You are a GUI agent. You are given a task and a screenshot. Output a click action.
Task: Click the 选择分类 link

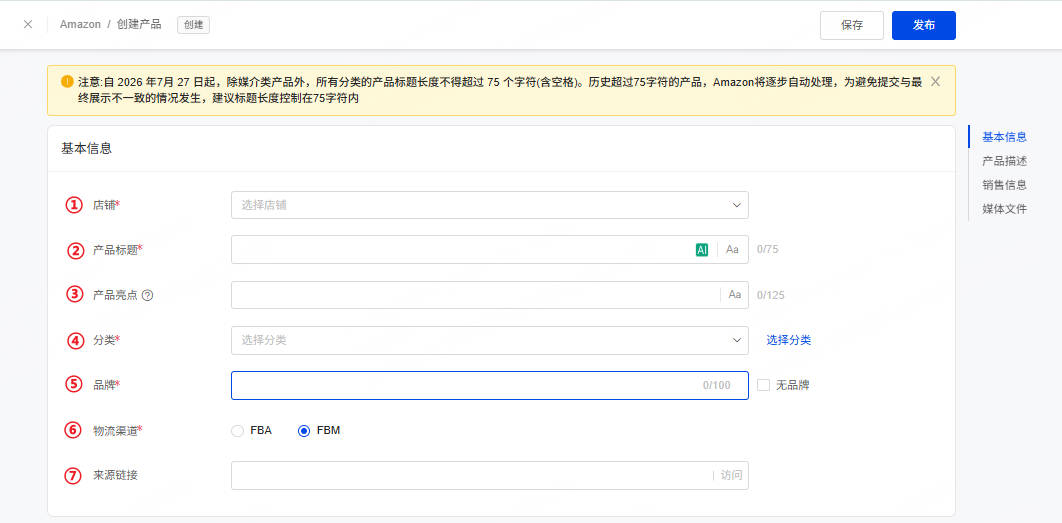tap(788, 340)
